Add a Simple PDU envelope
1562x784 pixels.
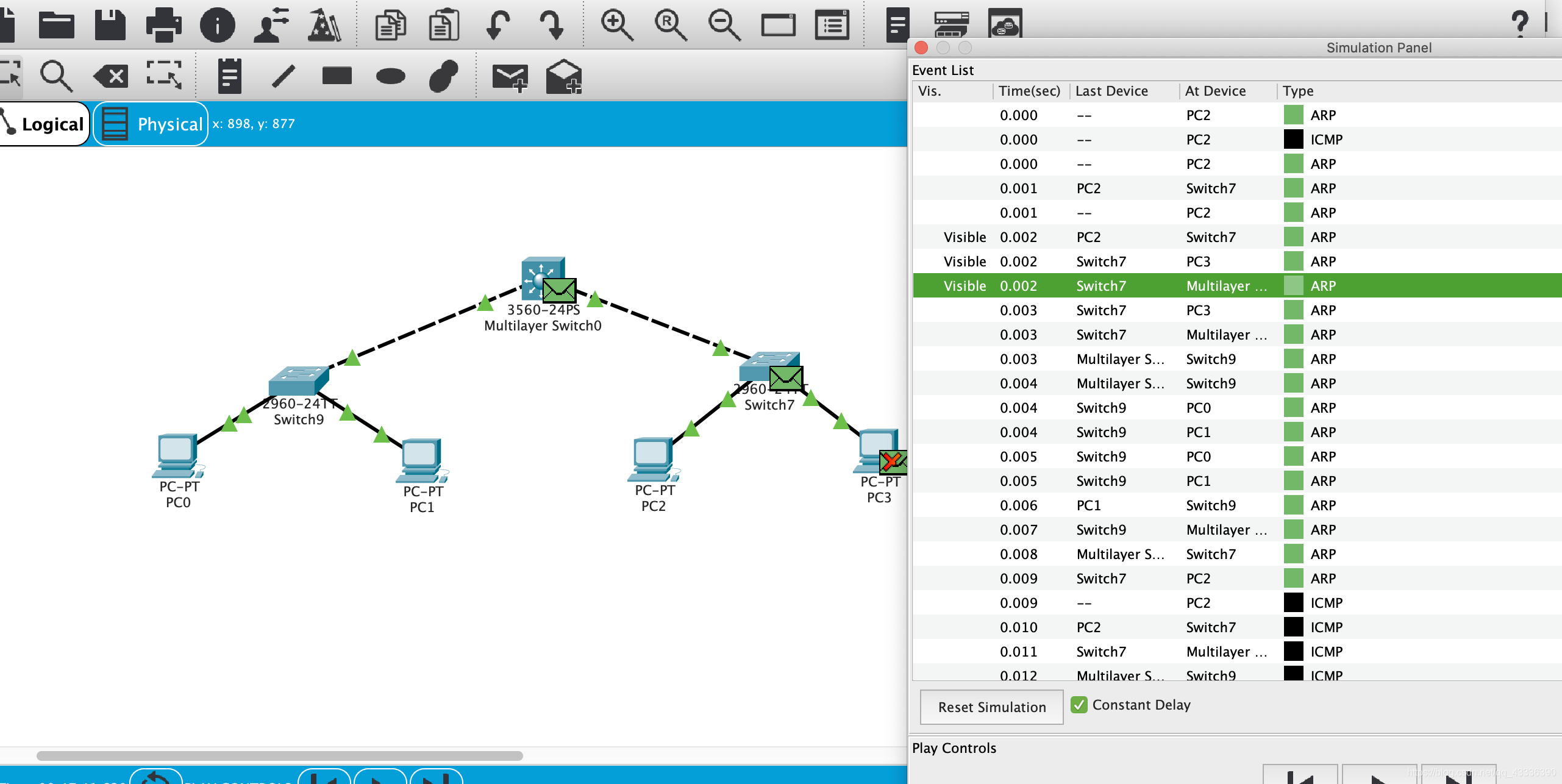(x=509, y=77)
